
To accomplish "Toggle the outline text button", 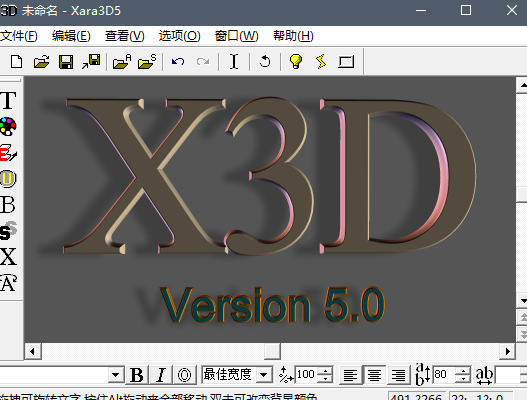I will (x=184, y=375).
